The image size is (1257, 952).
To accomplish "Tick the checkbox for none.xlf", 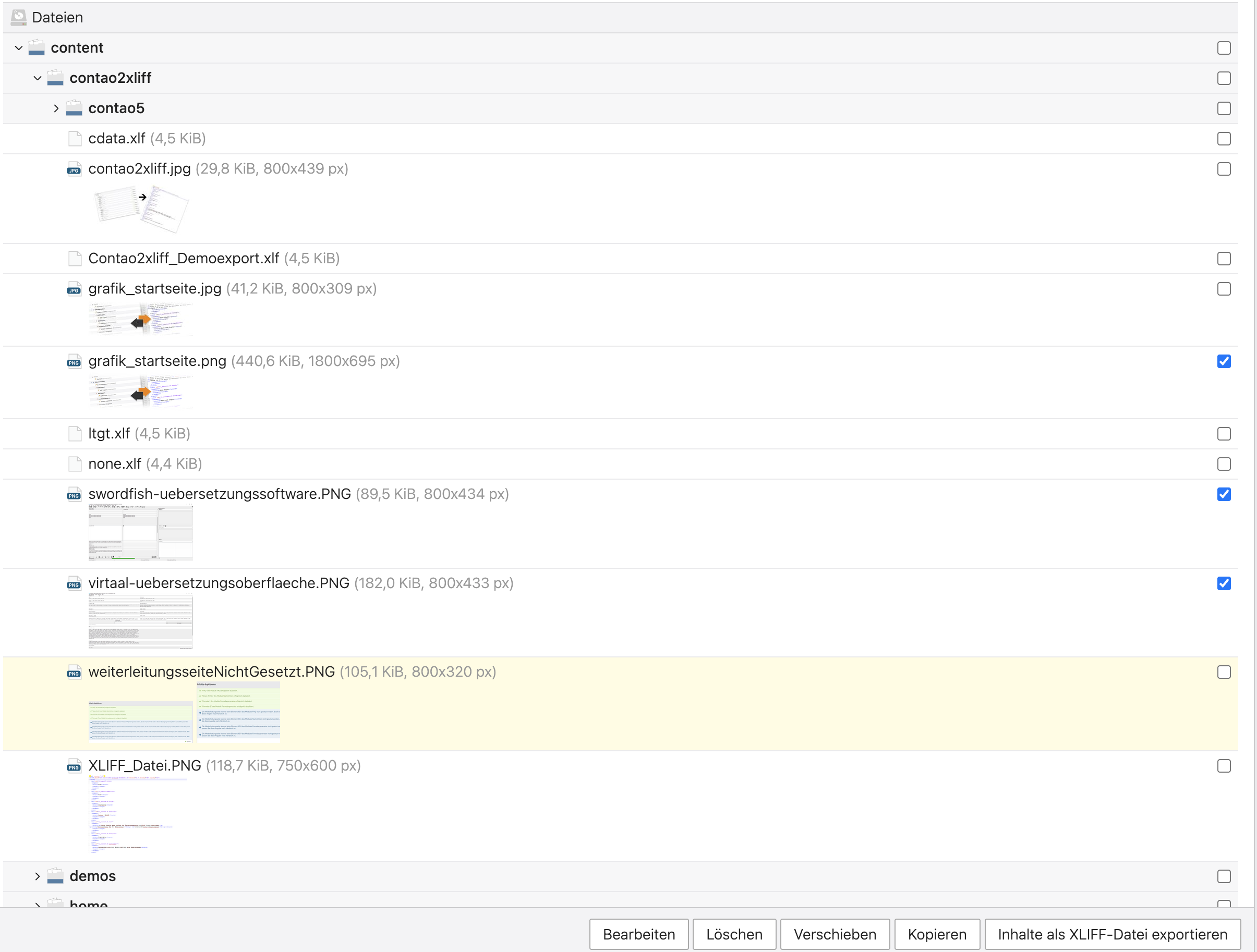I will [1224, 464].
